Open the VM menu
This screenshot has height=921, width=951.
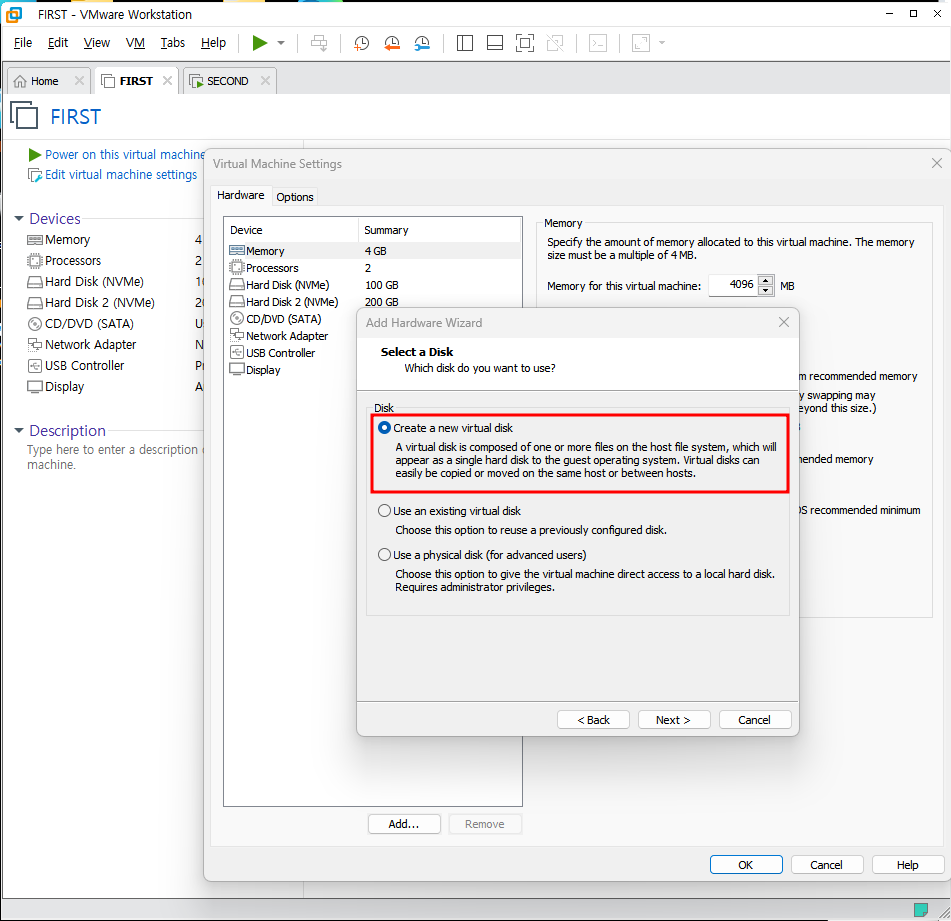point(135,43)
